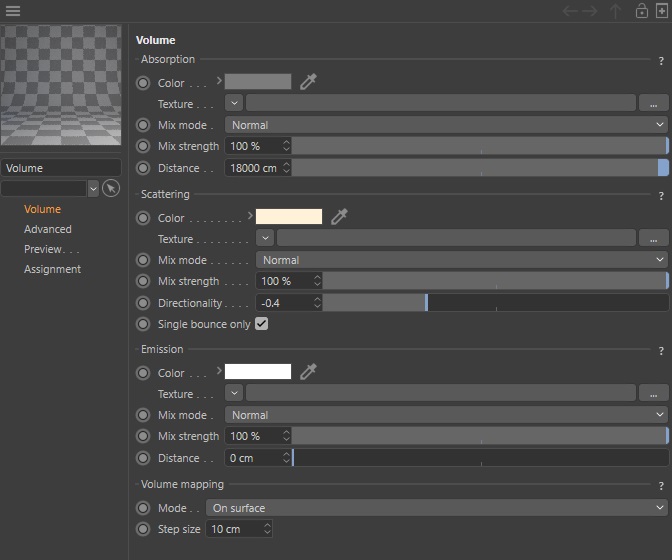This screenshot has width=672, height=560.
Task: Click Scattering cream color swatch
Action: coord(289,216)
